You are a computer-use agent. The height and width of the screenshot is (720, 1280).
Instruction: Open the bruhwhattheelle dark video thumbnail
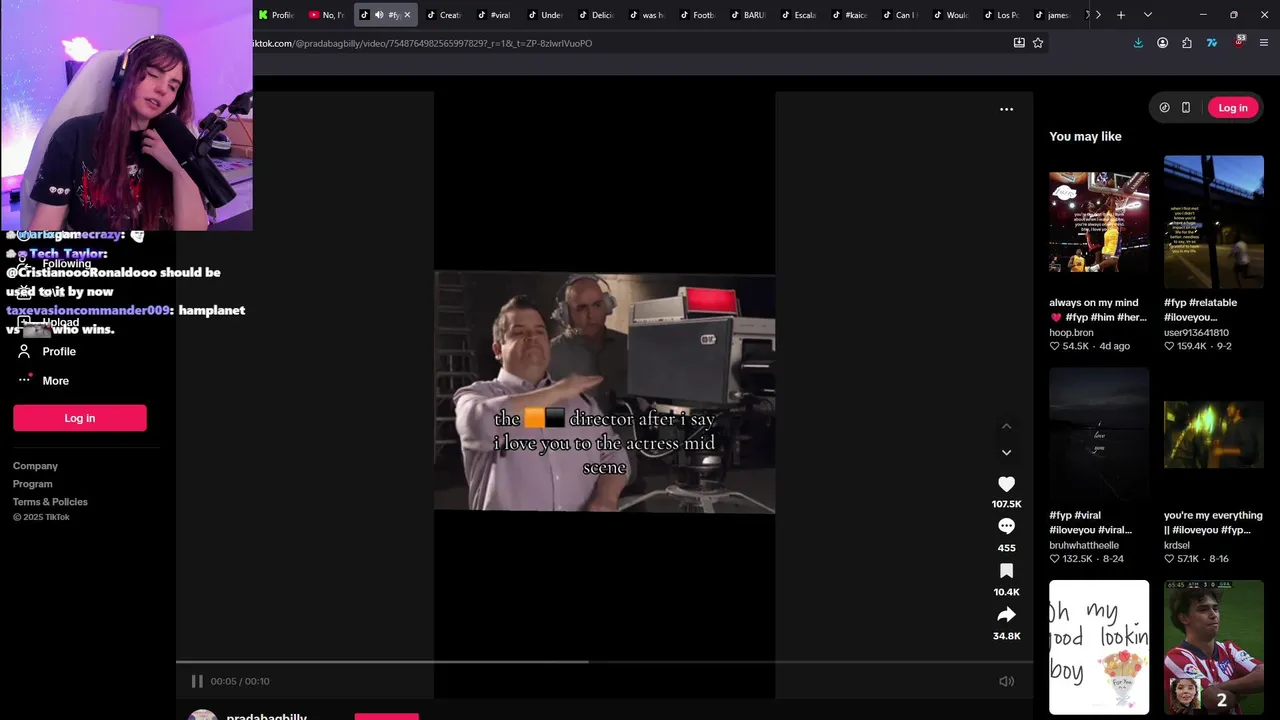pos(1099,435)
